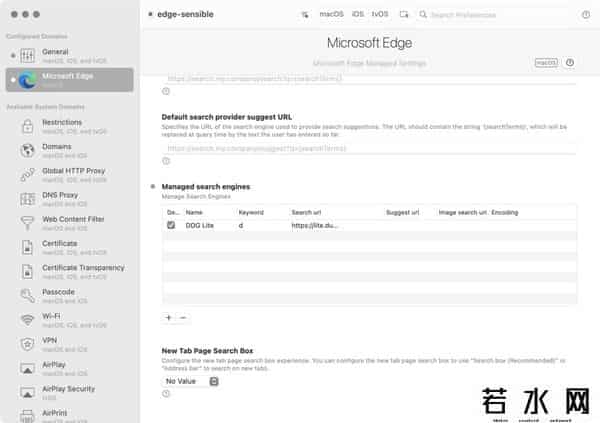Open the VPN payload
Viewport: 600px width, 423px height.
[70, 344]
